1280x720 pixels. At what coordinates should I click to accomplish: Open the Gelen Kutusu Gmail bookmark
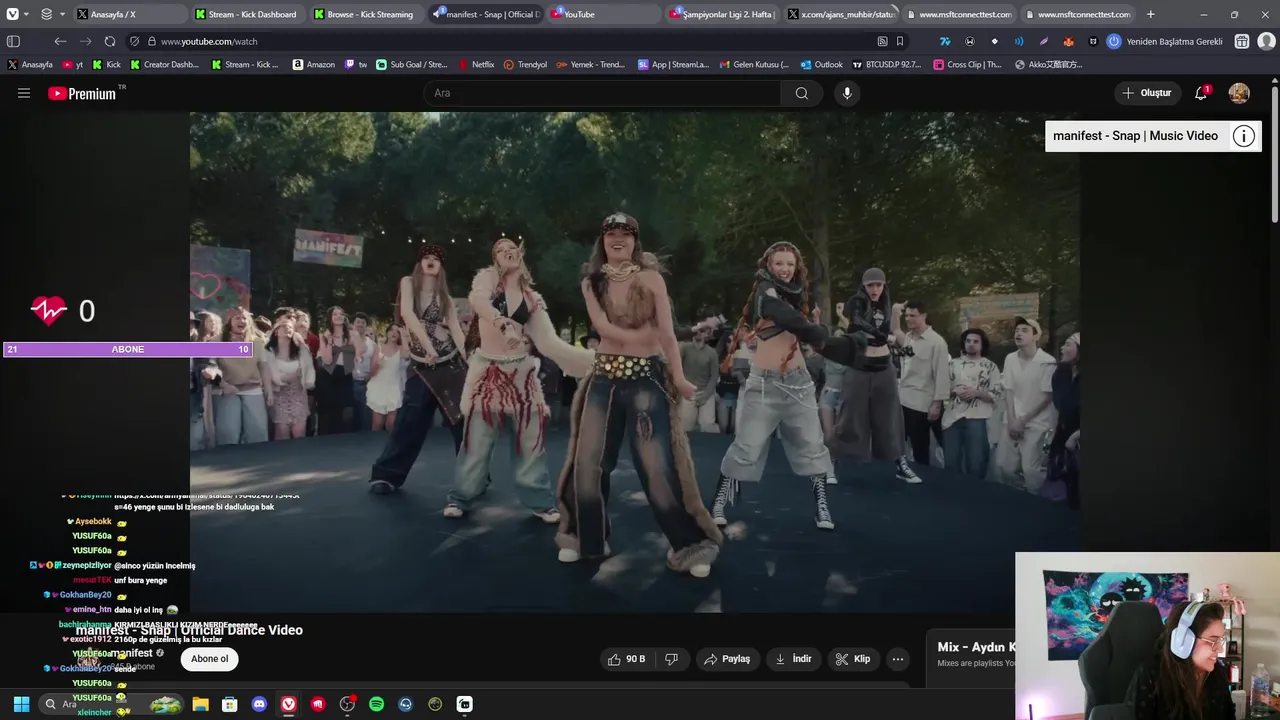click(x=754, y=64)
